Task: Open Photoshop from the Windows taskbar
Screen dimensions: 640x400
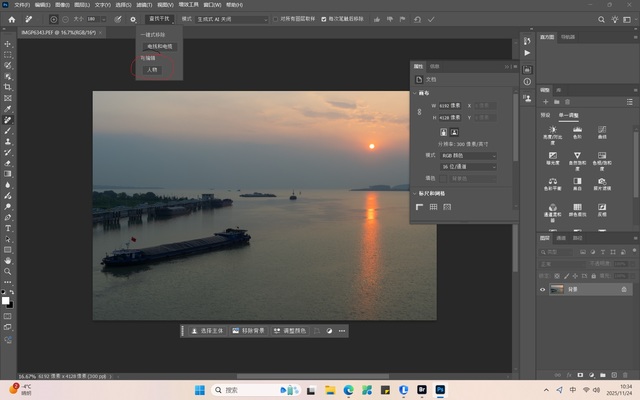Action: pos(440,389)
